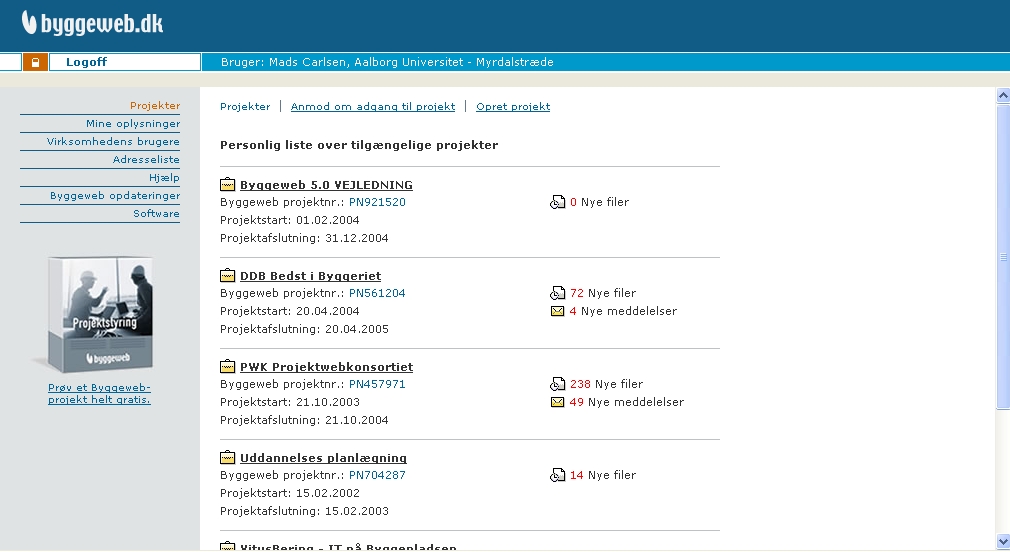
Task: Click the briefcase icon beside PWK Projektwebkonsortiet
Action: (x=227, y=367)
